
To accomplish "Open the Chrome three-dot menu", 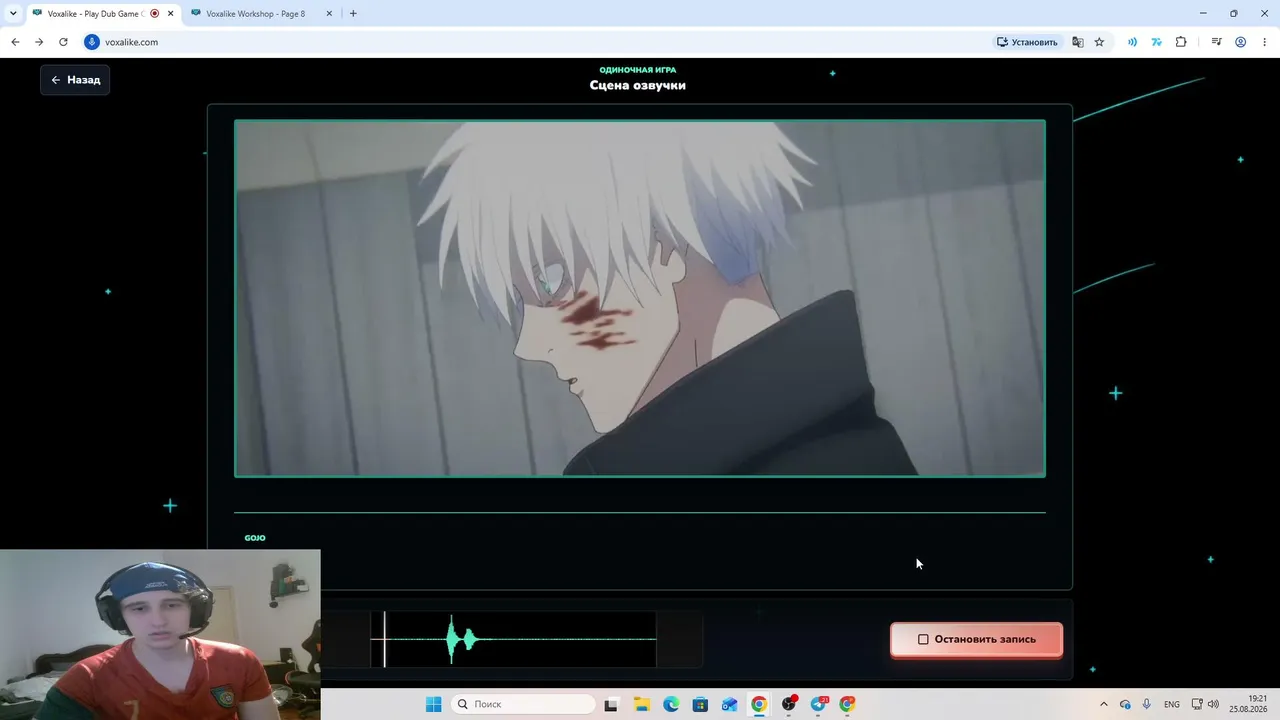I will (x=1264, y=42).
